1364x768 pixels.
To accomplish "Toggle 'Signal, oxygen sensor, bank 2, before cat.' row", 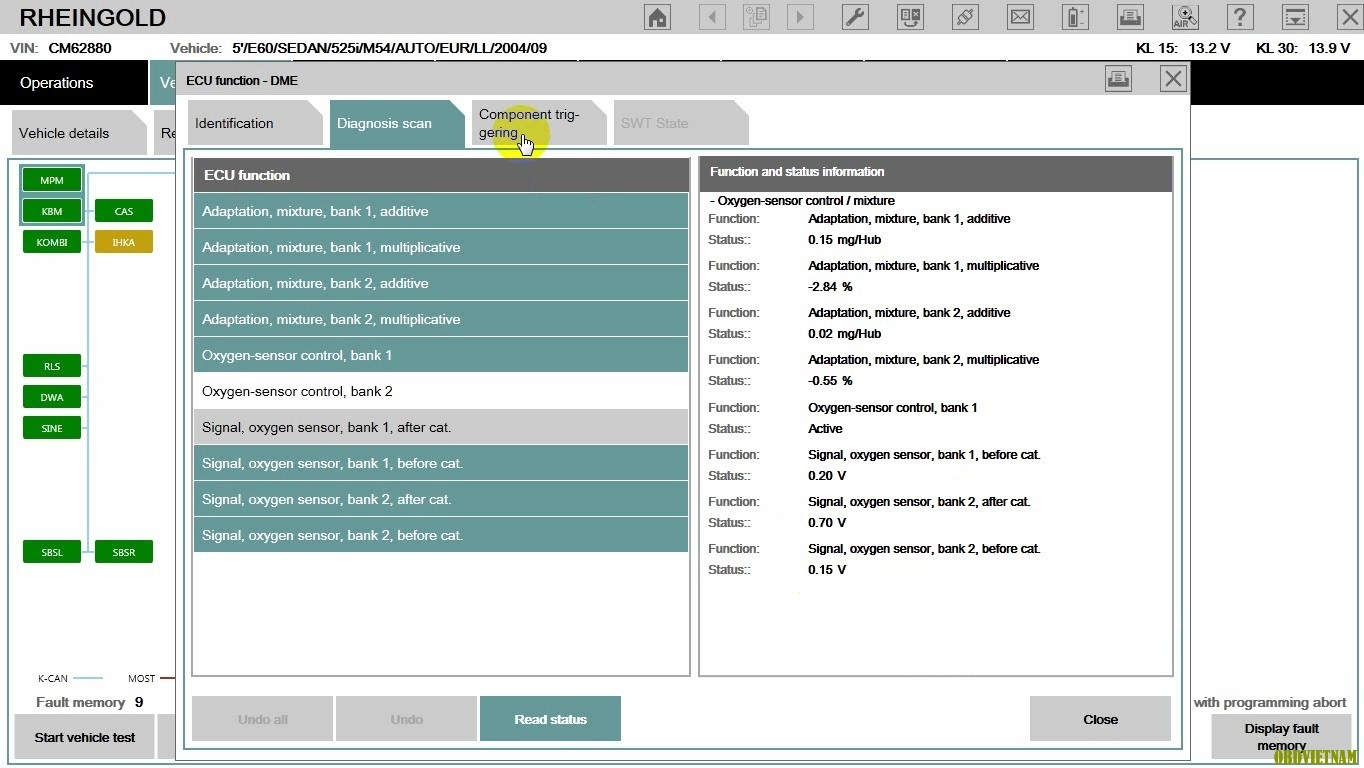I will (441, 535).
